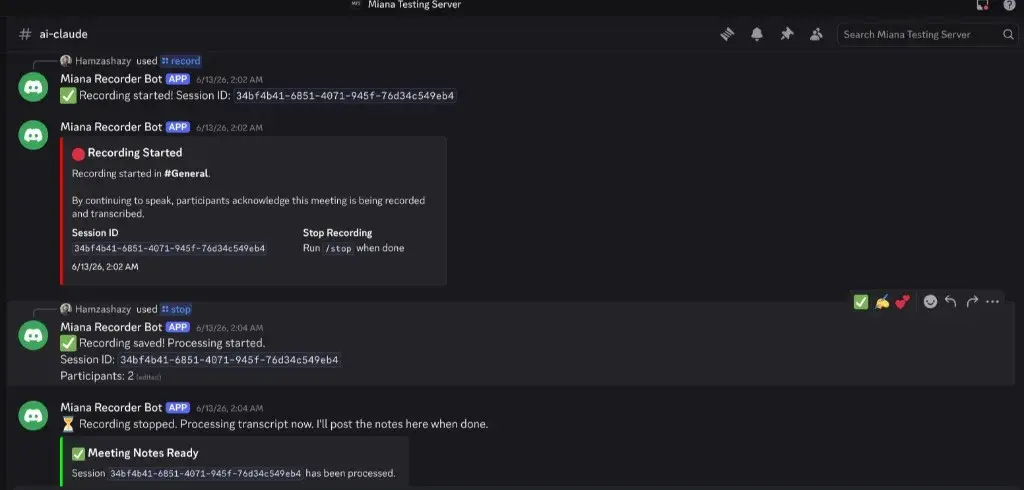Click the small (edited) label
Screen dimensions: 1024x490
coord(149,377)
